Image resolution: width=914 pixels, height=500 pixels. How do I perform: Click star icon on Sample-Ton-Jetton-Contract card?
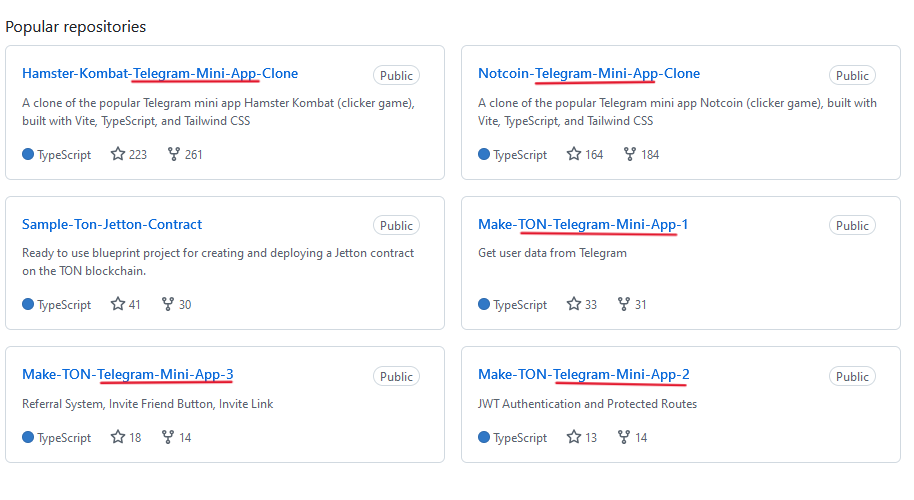[x=118, y=304]
